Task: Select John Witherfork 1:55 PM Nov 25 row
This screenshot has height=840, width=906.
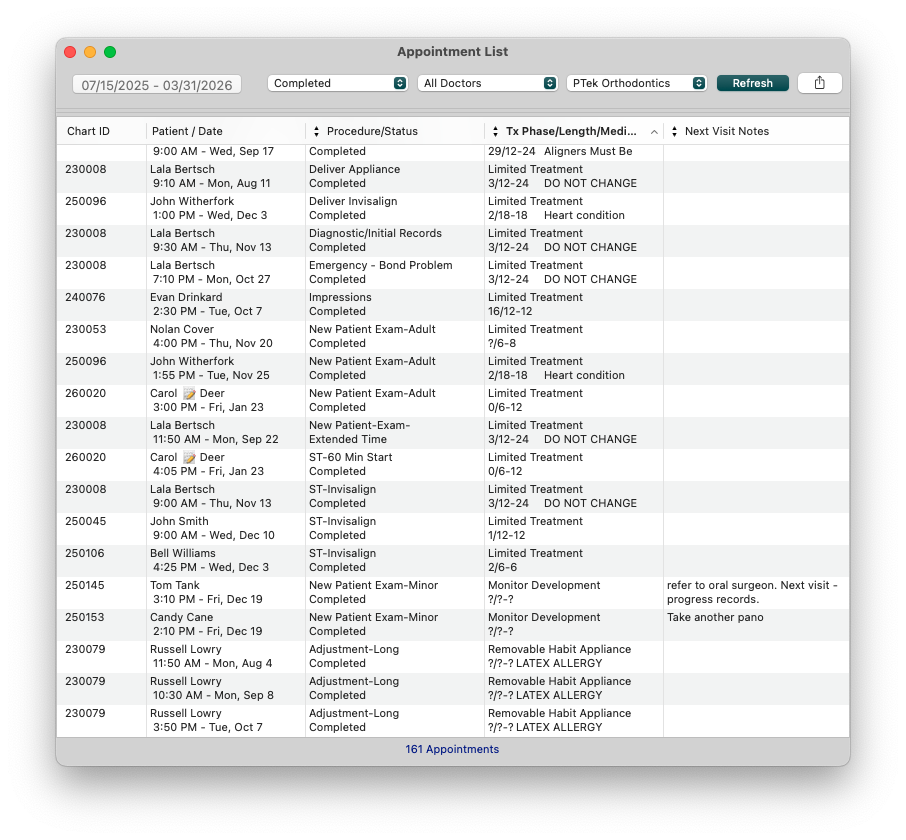Action: click(x=452, y=369)
